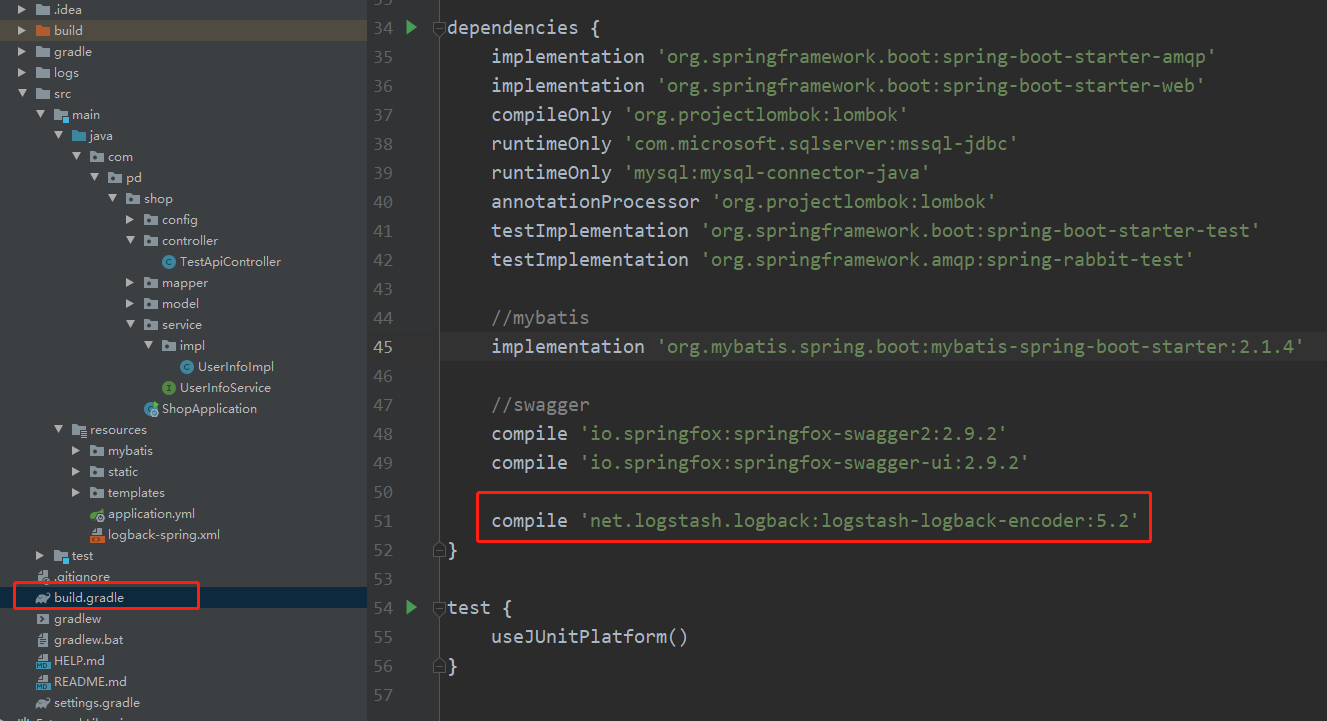Collapse the service package arrow

[130, 324]
